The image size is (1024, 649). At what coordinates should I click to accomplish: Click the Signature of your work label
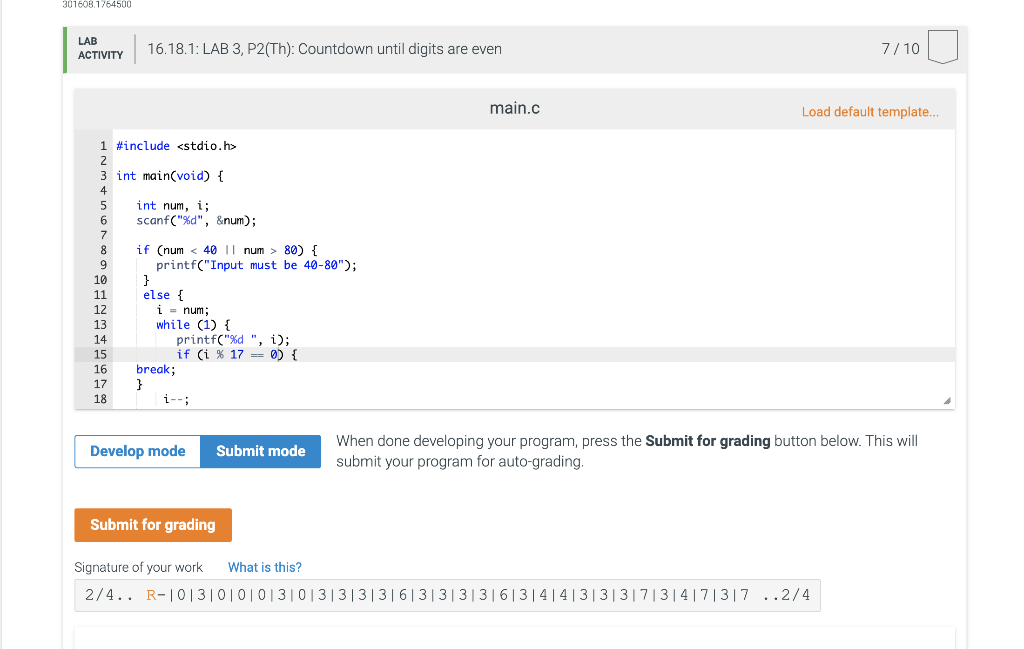(x=138, y=567)
